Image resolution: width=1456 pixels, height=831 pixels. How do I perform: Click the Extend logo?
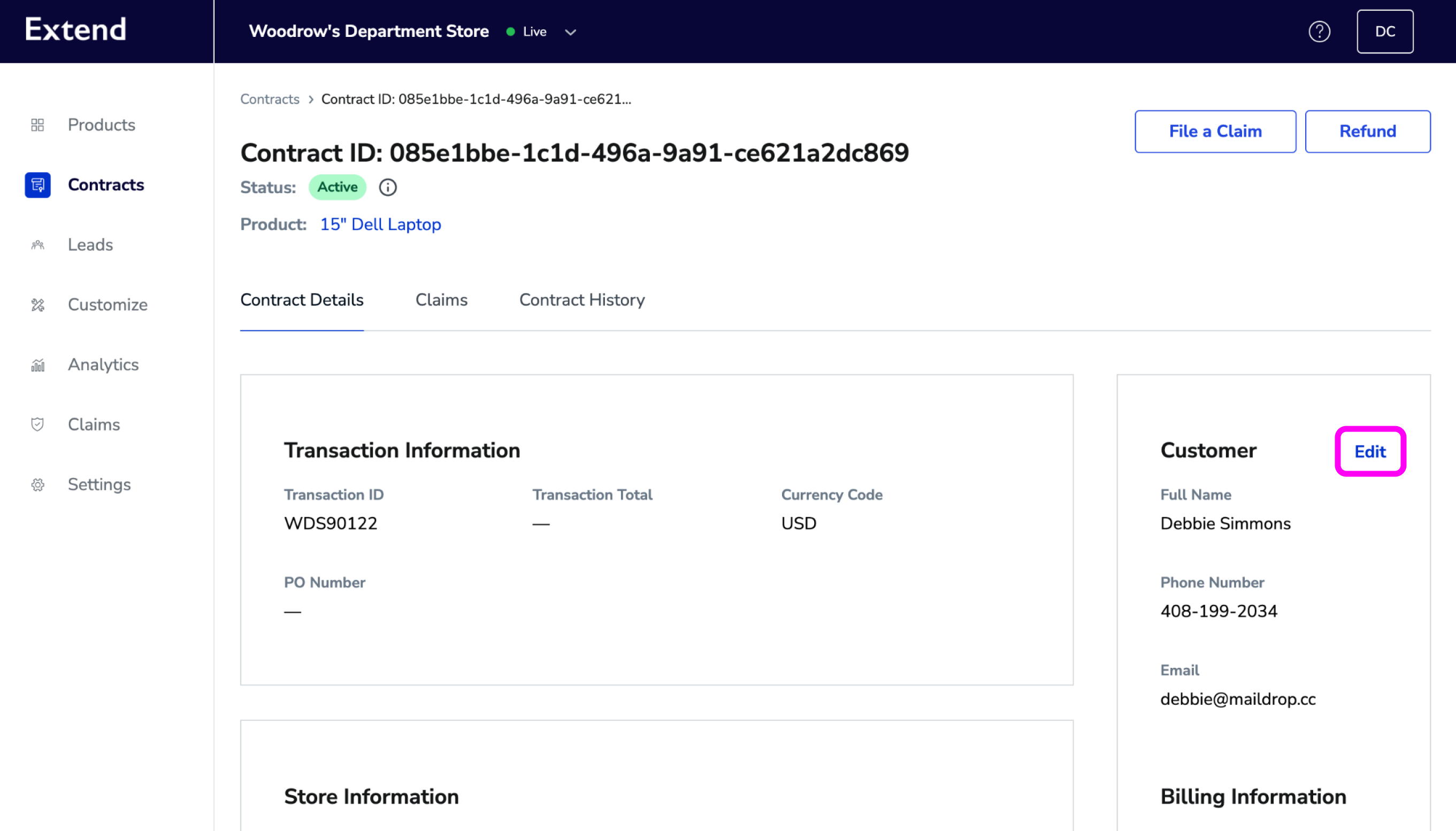pyautogui.click(x=75, y=29)
